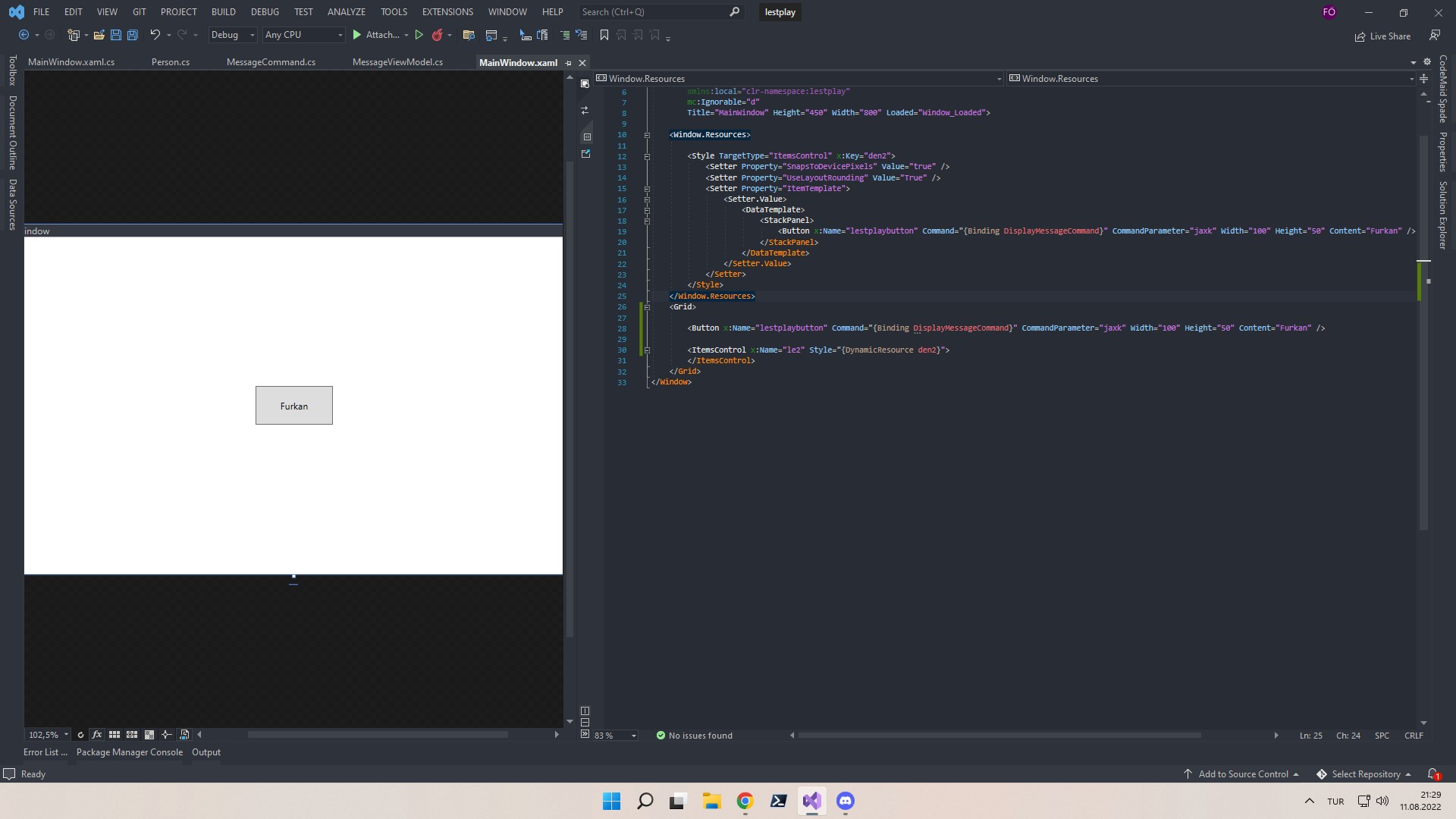Toggle the XAML code view button in splitter

[x=587, y=137]
